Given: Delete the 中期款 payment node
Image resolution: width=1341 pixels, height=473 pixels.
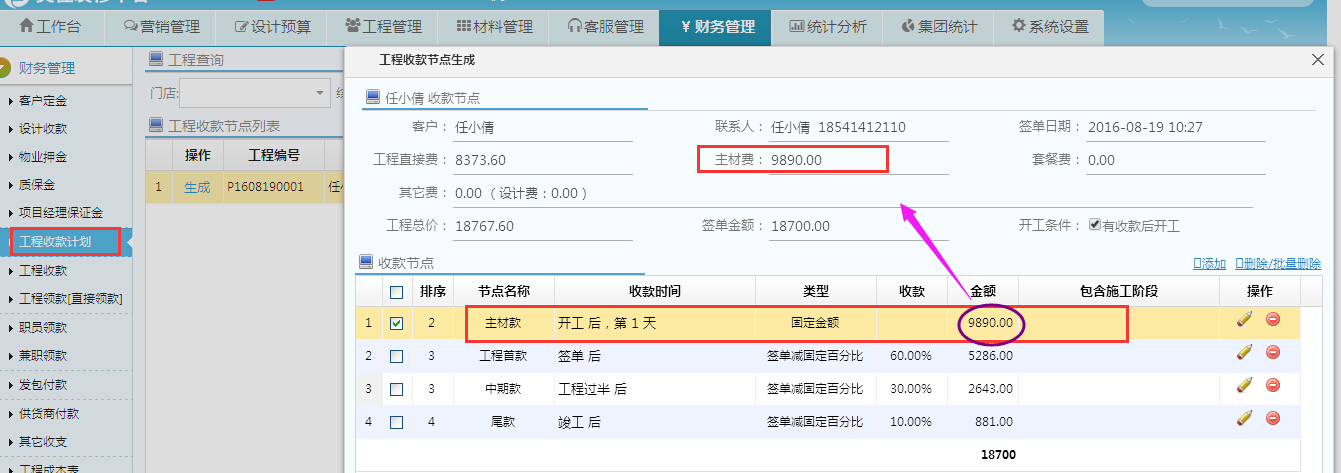Looking at the screenshot, I should pos(1273,386).
